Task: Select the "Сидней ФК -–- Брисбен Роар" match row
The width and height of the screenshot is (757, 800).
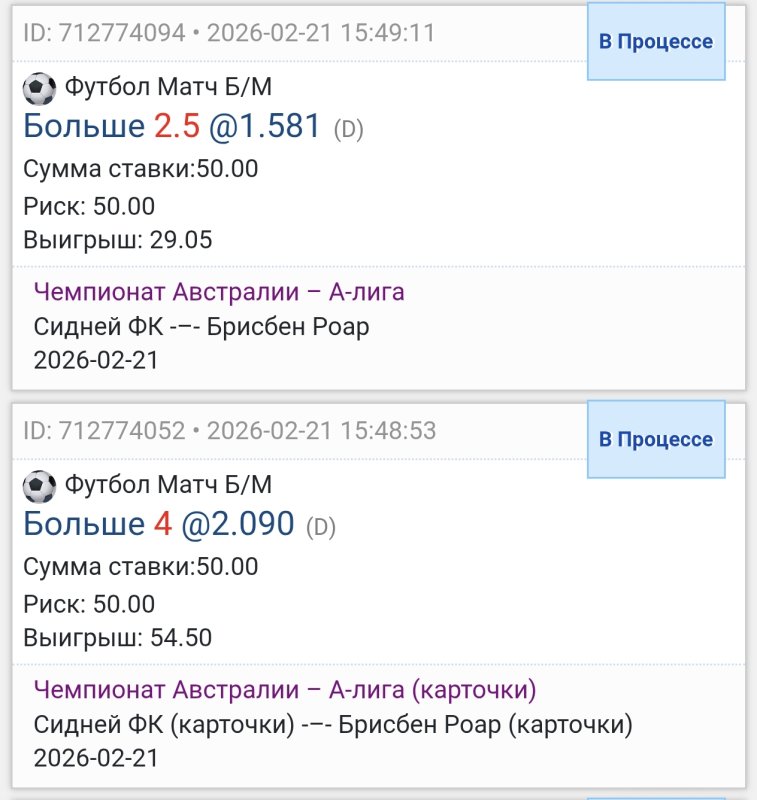Action: (x=202, y=327)
